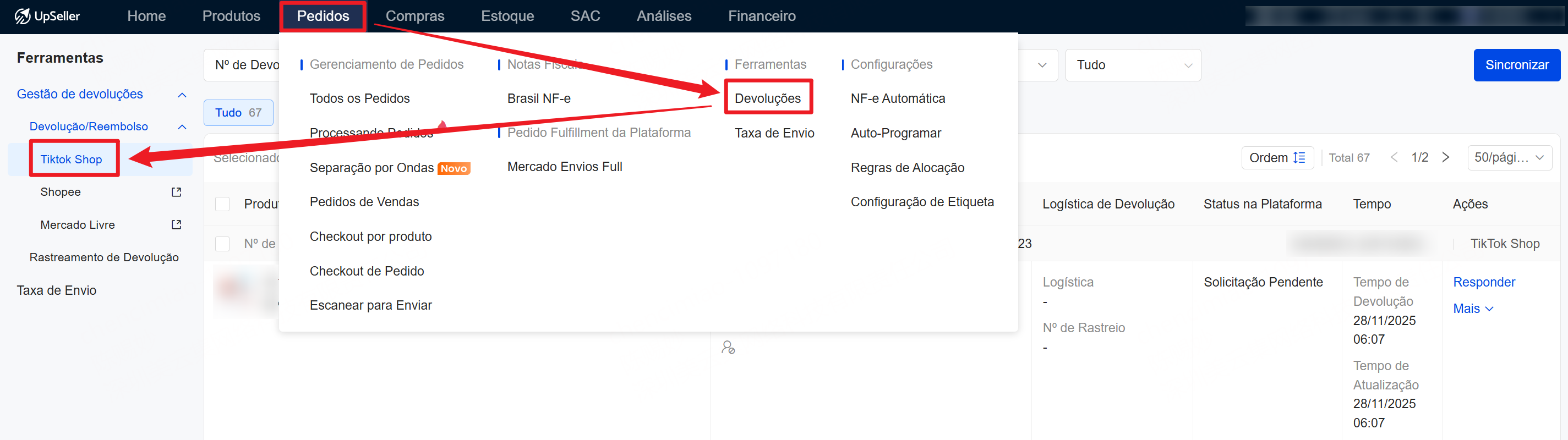Collapse Gestão de devoluções section
The image size is (1568, 440).
click(182, 95)
